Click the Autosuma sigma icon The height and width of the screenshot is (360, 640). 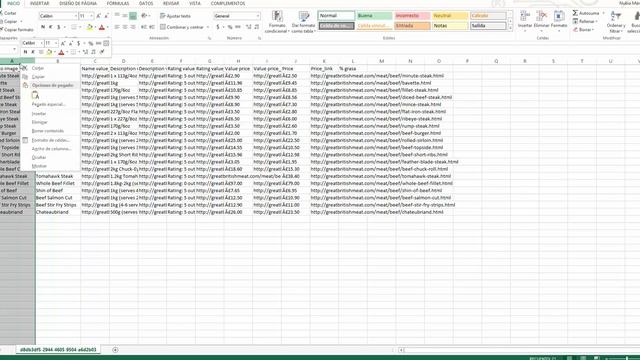pyautogui.click(x=575, y=13)
